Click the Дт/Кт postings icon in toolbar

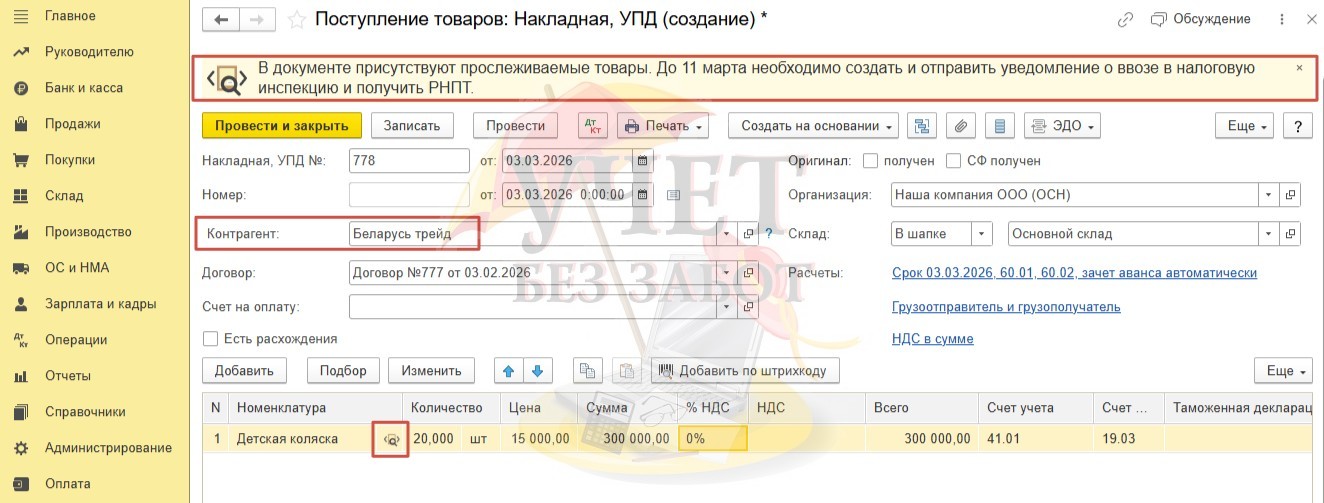[x=593, y=126]
